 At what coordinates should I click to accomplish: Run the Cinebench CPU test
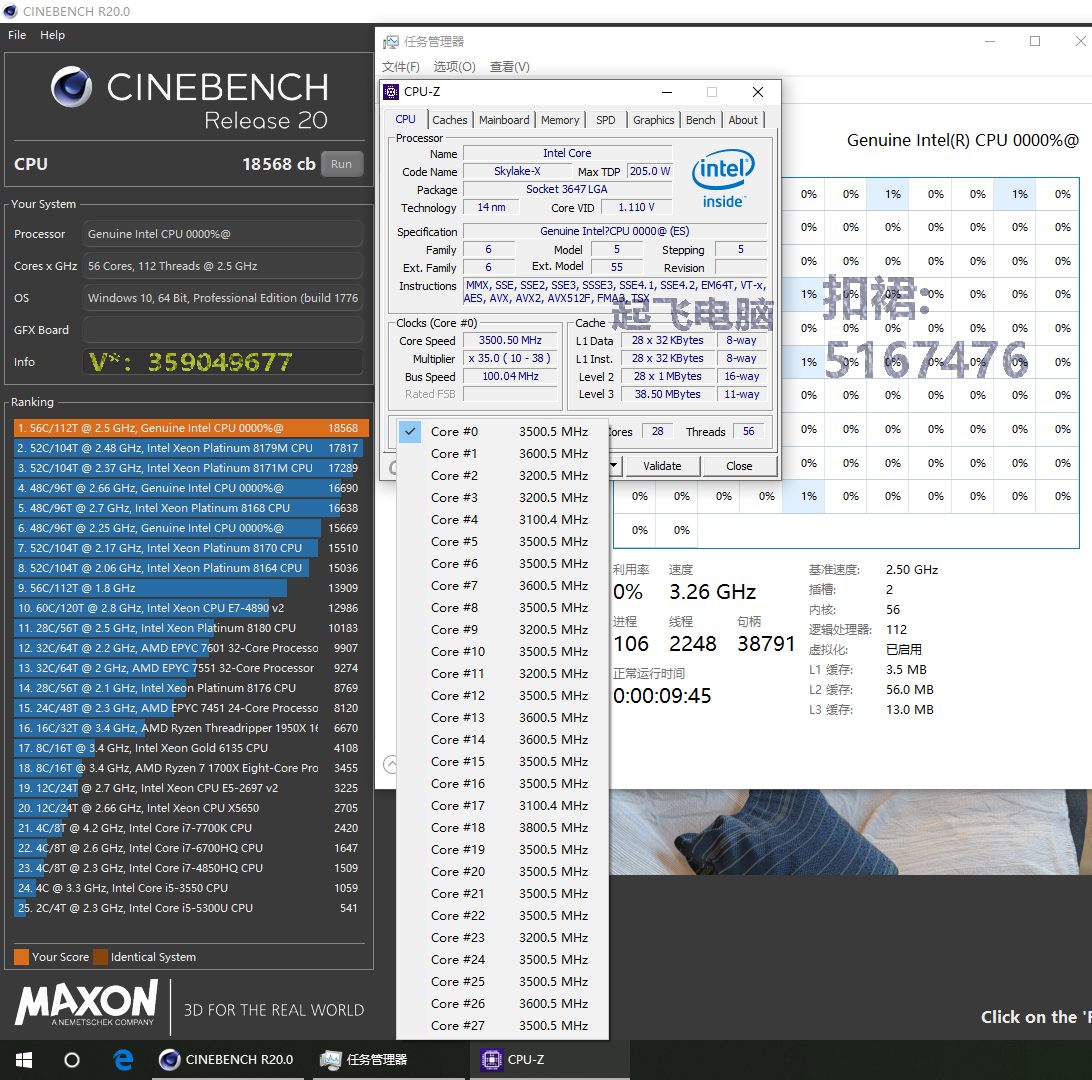tap(341, 164)
